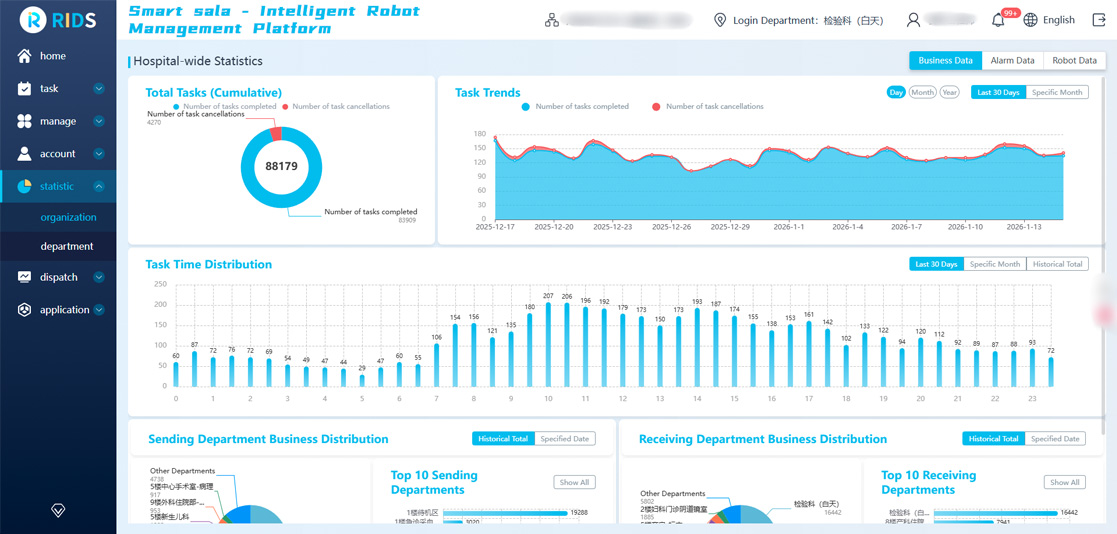Image resolution: width=1117 pixels, height=534 pixels.
Task: Click Show All for Top 10 Sending Departments
Action: coord(574,482)
